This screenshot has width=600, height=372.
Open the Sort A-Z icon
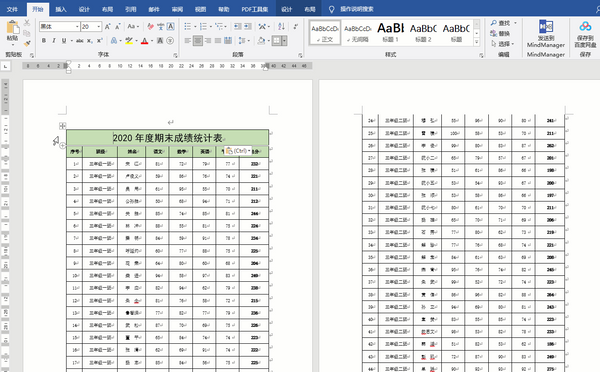(281, 26)
